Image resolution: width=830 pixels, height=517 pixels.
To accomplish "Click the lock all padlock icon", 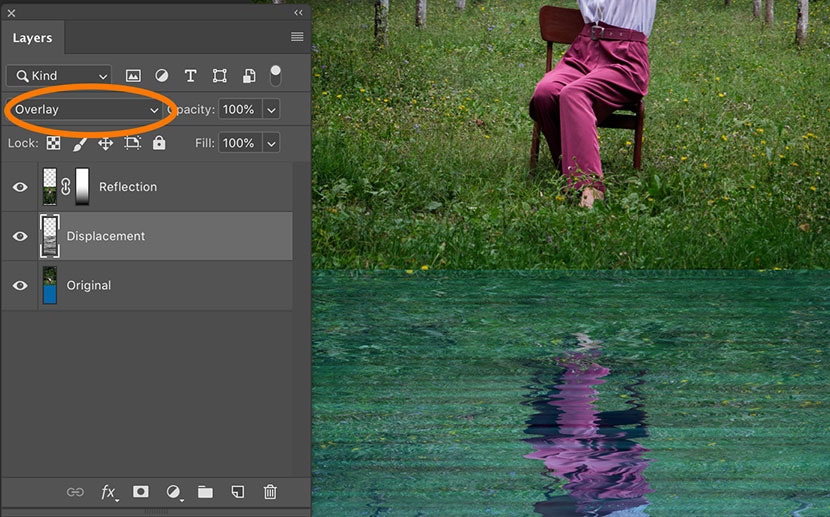I will tap(159, 143).
